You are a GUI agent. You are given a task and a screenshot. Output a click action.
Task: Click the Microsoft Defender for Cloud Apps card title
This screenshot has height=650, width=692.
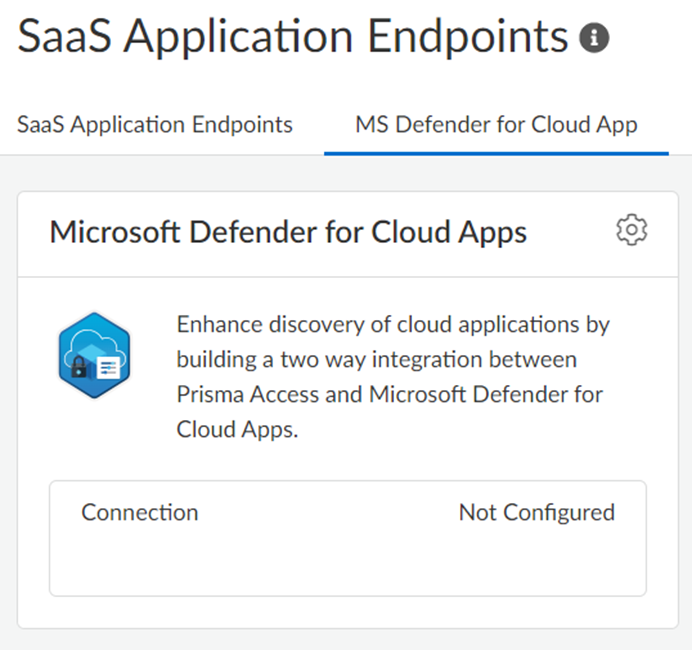288,232
